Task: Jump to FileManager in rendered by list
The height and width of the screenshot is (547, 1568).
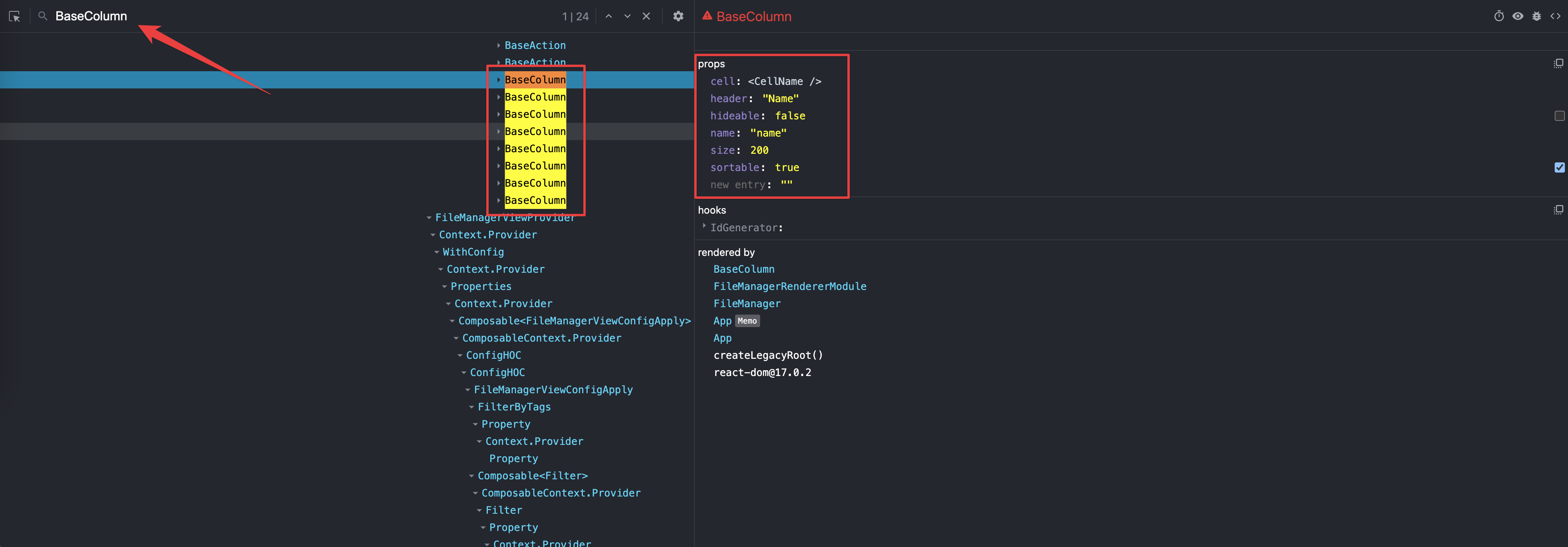Action: [x=747, y=304]
